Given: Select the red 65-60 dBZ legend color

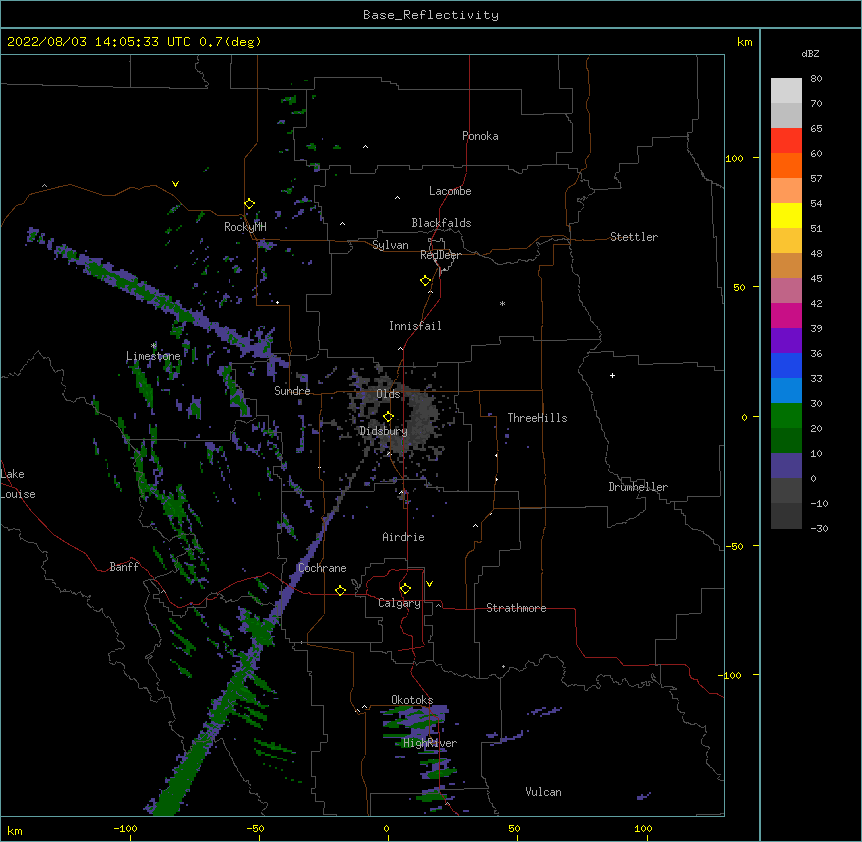Looking at the screenshot, I should point(786,140).
